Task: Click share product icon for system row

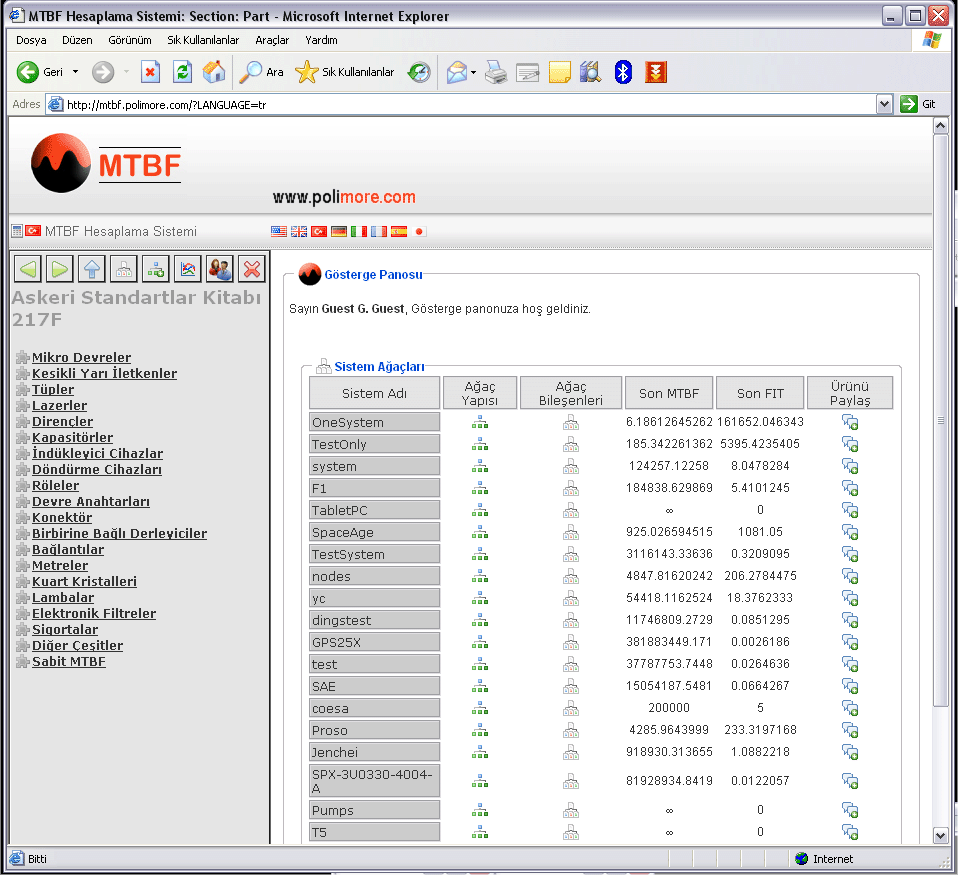Action: 850,466
